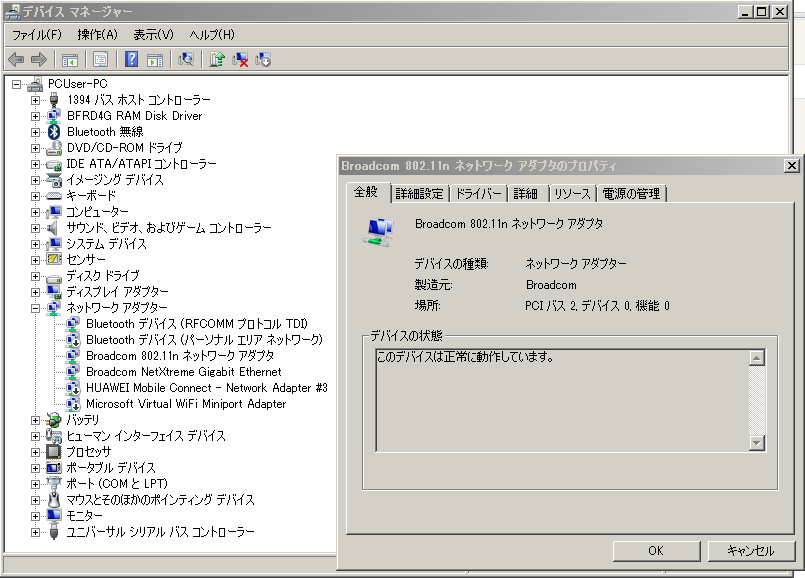
Task: Switch to the リソース tab
Action: click(572, 194)
